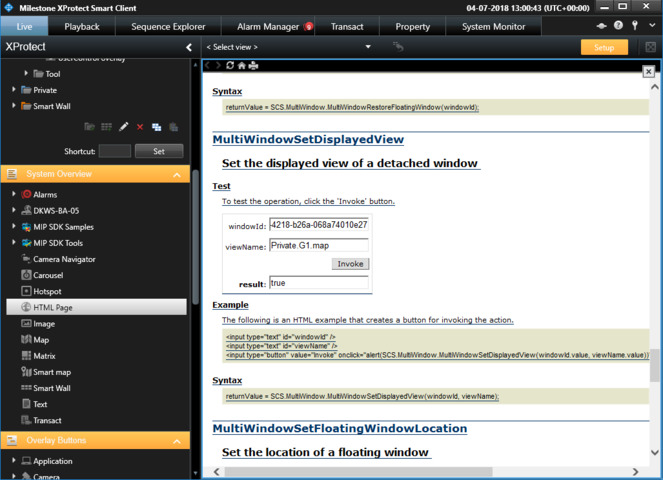Click the viewName input field
The width and height of the screenshot is (663, 480).
coord(319,245)
